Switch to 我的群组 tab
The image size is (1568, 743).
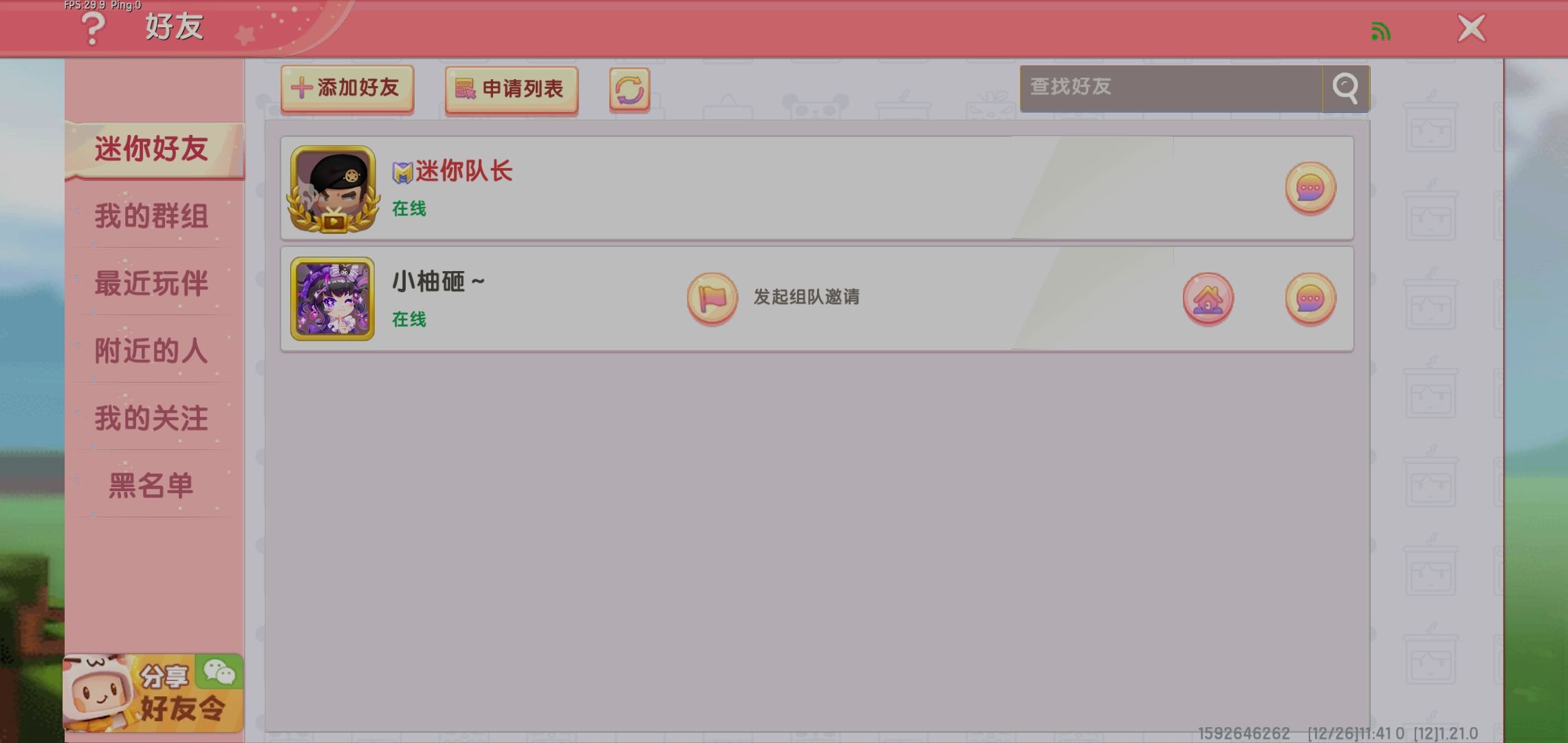[151, 217]
